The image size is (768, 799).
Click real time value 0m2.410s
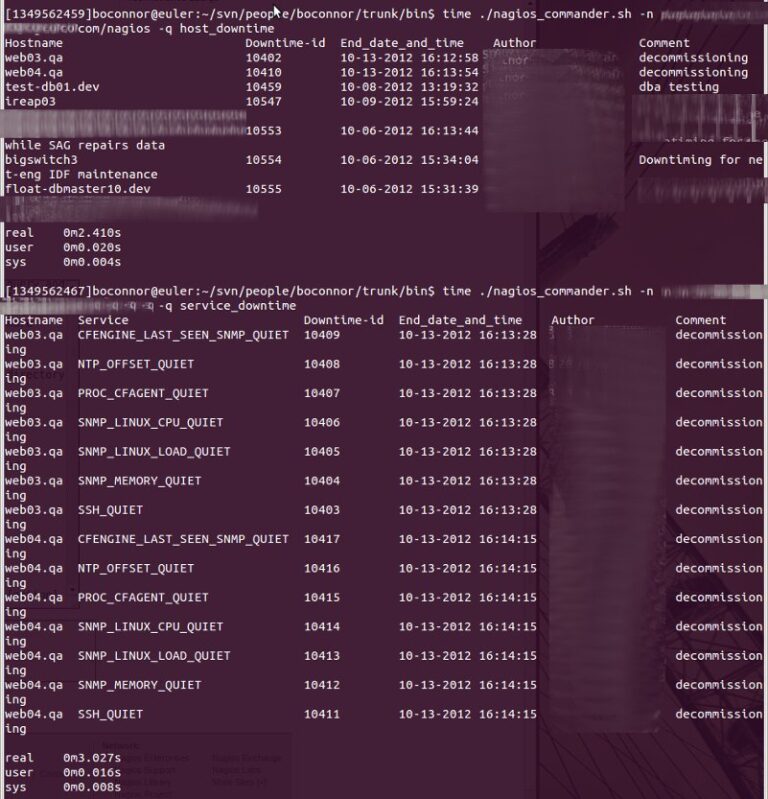pos(92,233)
